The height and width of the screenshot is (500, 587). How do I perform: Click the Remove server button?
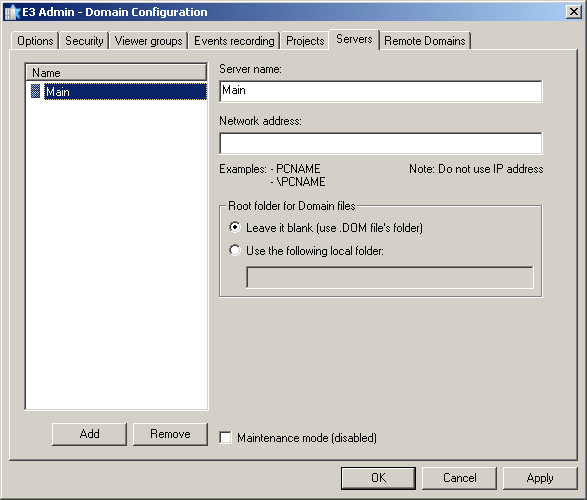pos(170,434)
